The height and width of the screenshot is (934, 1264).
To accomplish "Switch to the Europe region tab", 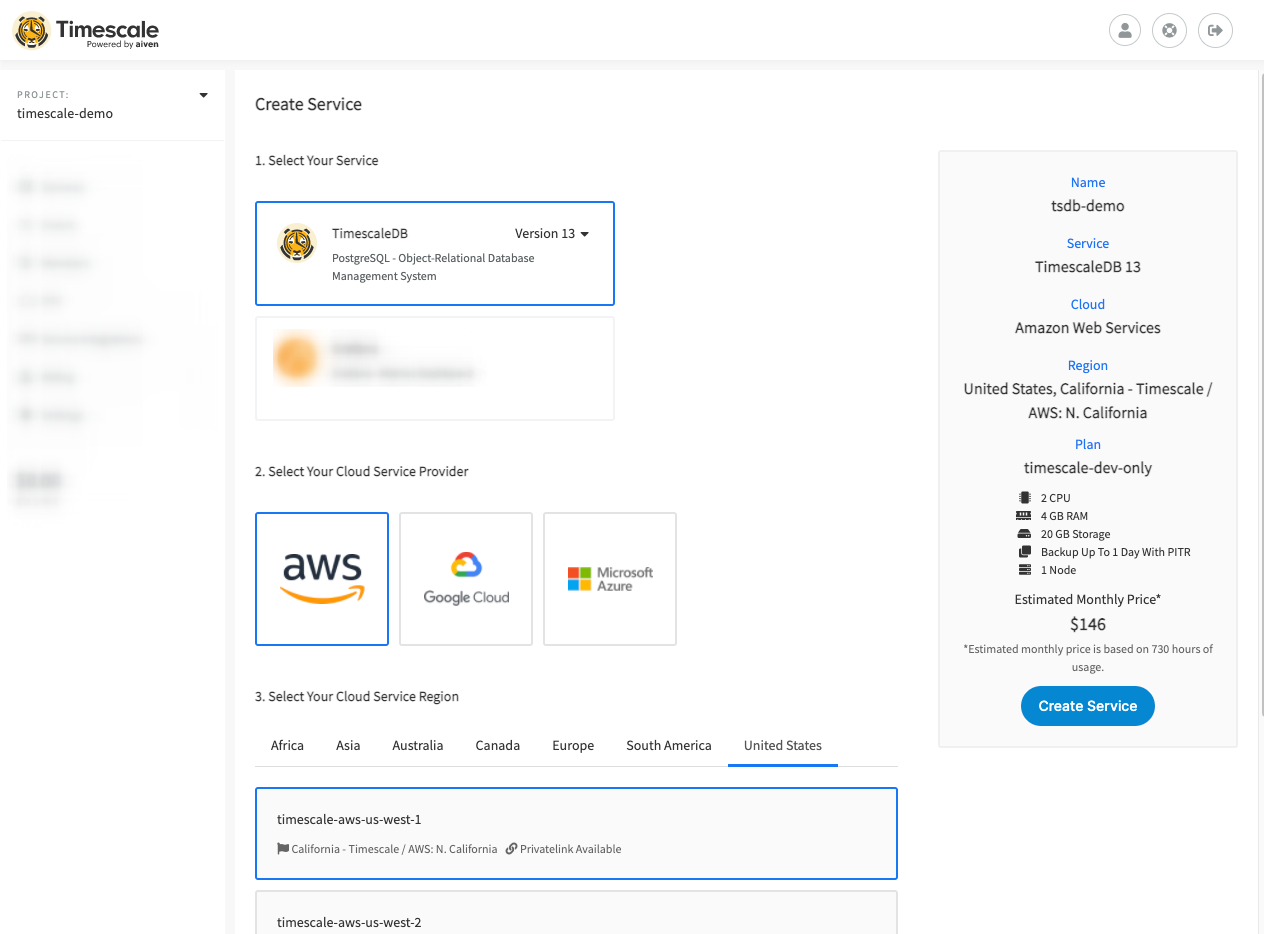I will coord(573,746).
